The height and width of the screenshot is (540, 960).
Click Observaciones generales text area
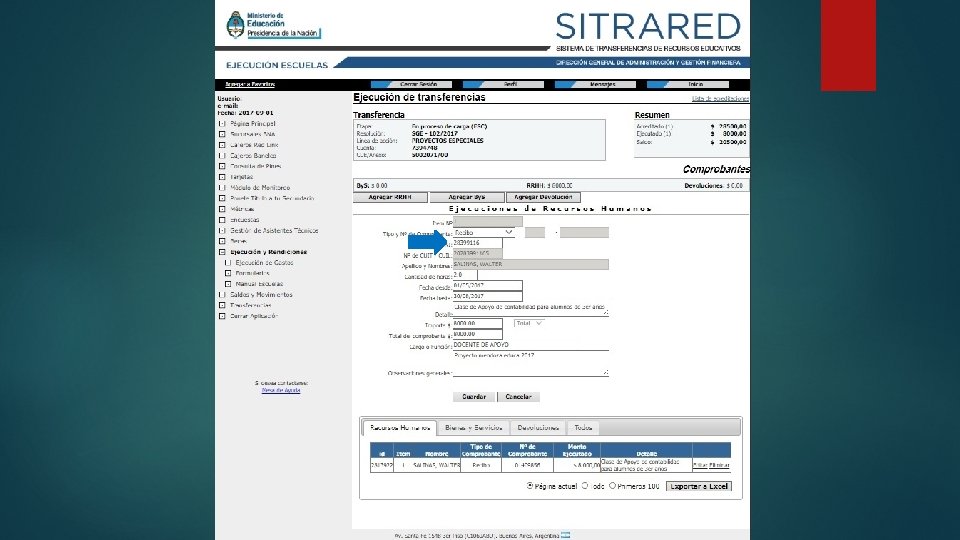coord(531,364)
